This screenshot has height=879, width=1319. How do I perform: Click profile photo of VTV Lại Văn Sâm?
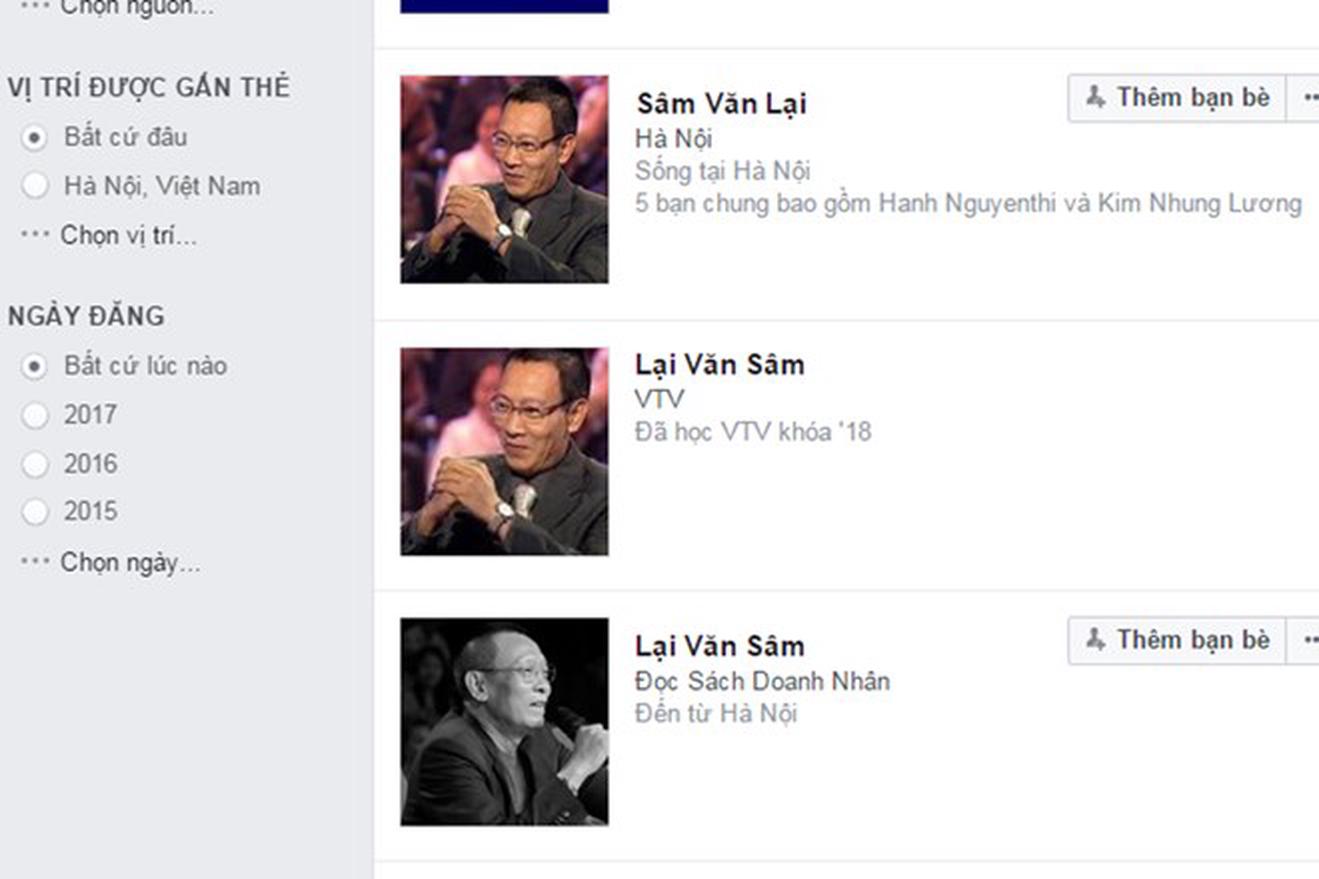[x=504, y=451]
